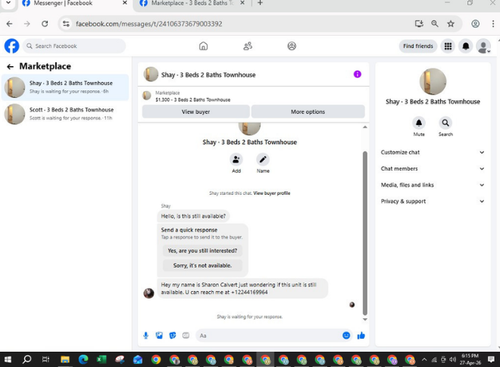Go to the Home feed icon
Image resolution: width=500 pixels, height=367 pixels.
(x=203, y=46)
